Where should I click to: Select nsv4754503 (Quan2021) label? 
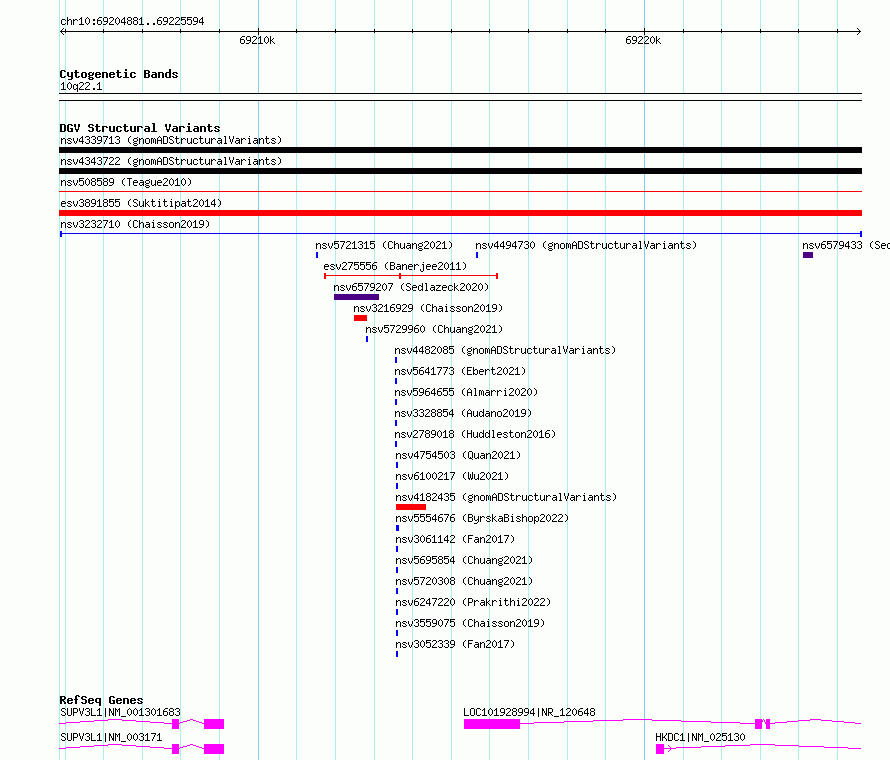tap(458, 455)
